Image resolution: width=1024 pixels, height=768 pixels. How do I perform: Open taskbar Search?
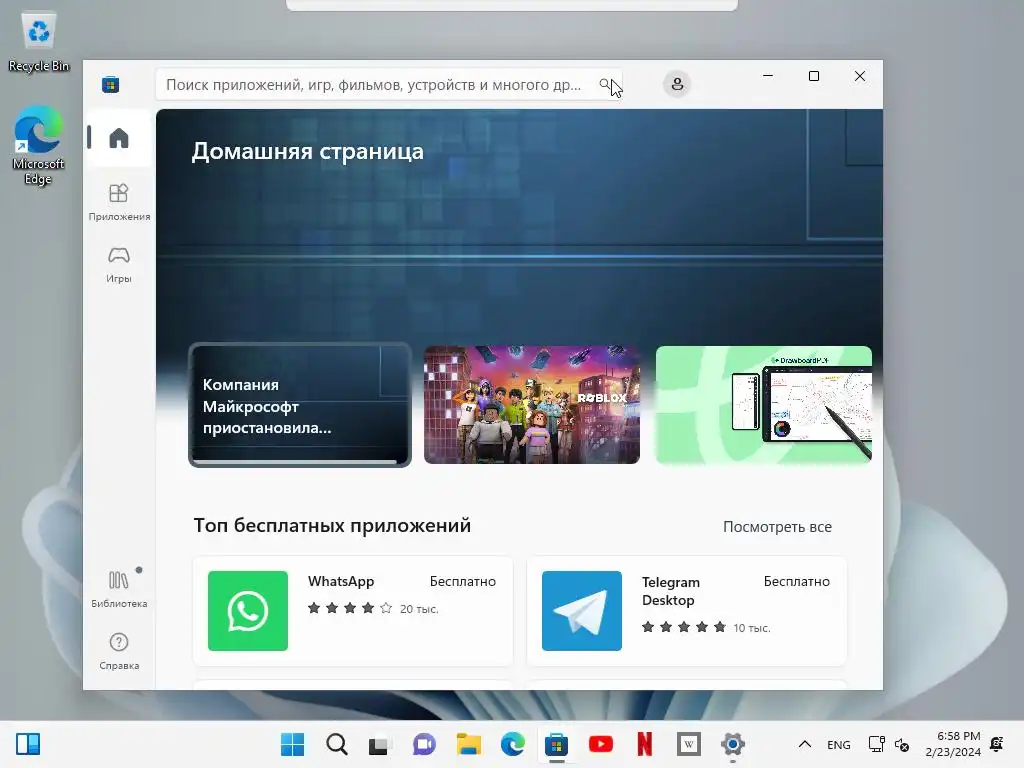coord(336,744)
